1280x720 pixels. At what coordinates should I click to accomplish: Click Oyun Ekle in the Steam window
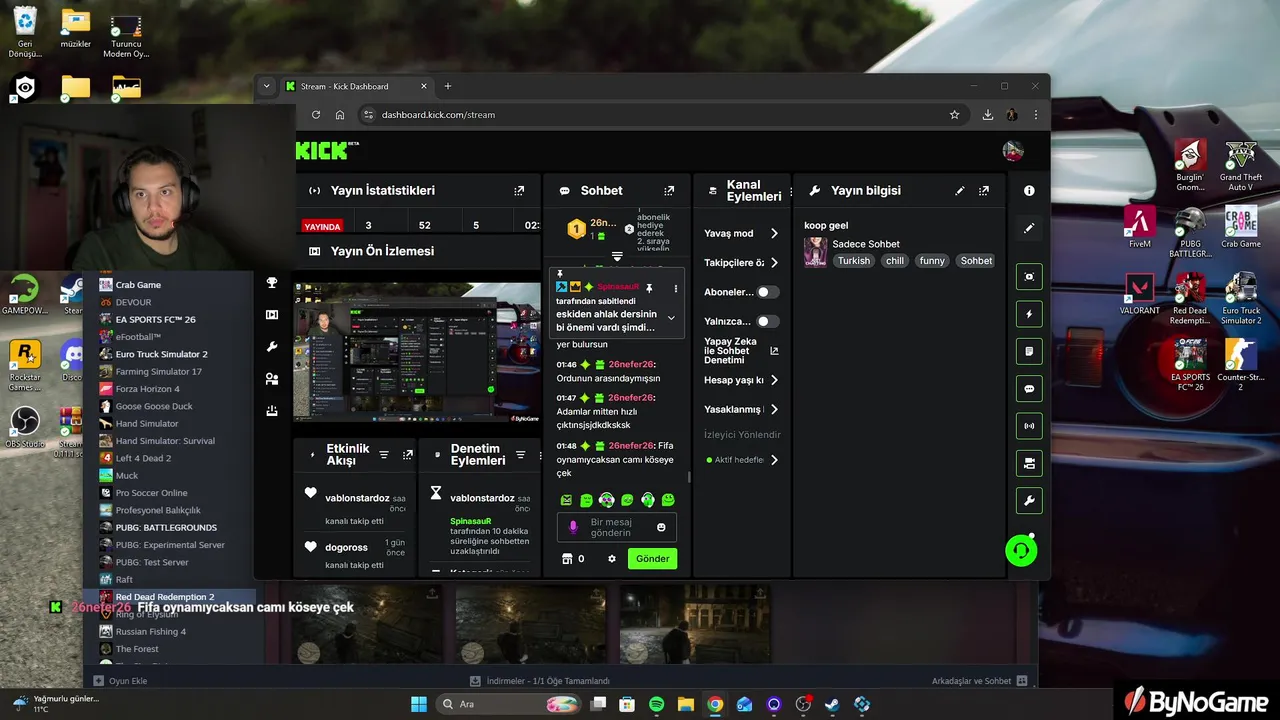click(121, 681)
